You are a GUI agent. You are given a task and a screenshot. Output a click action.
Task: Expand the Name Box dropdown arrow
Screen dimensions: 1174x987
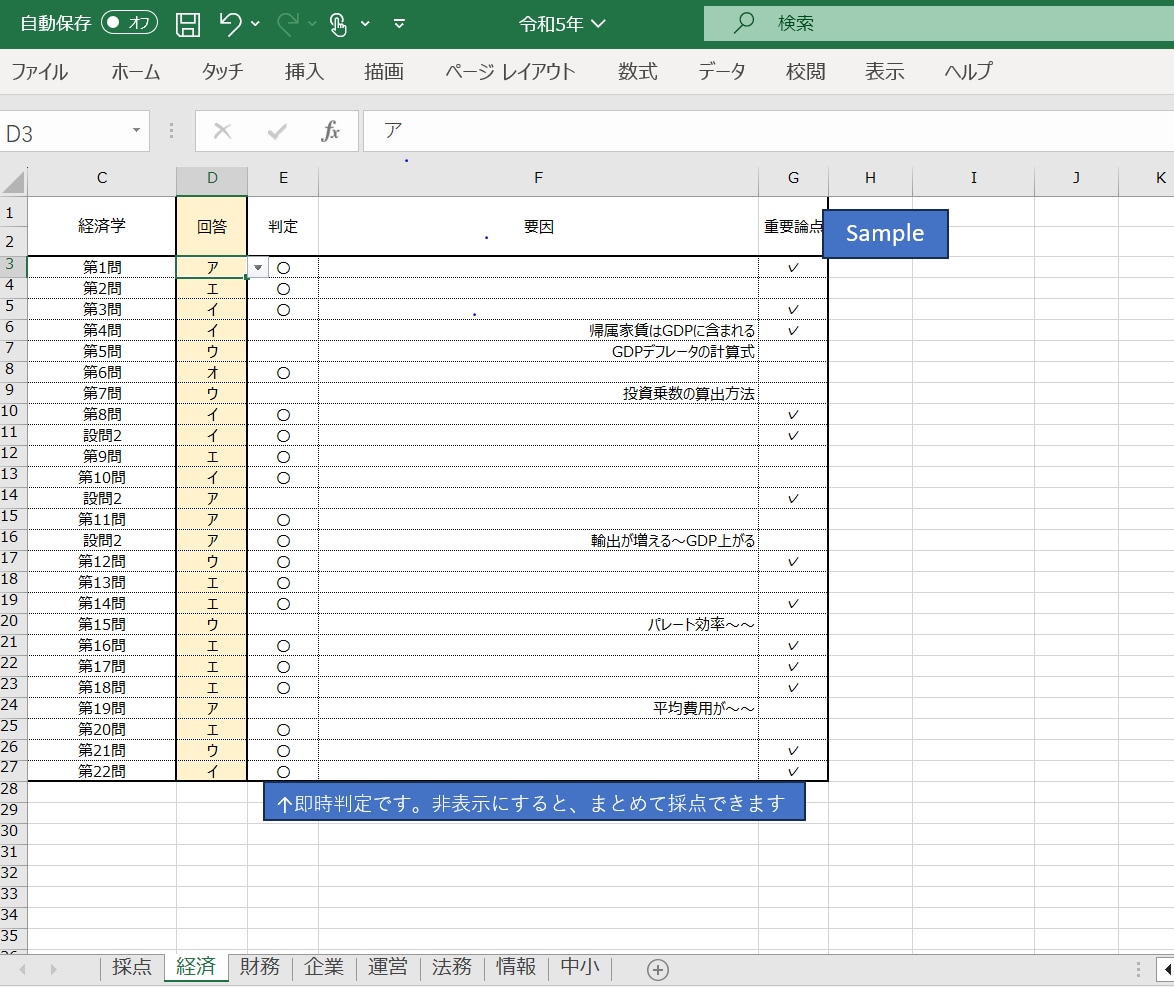click(136, 130)
